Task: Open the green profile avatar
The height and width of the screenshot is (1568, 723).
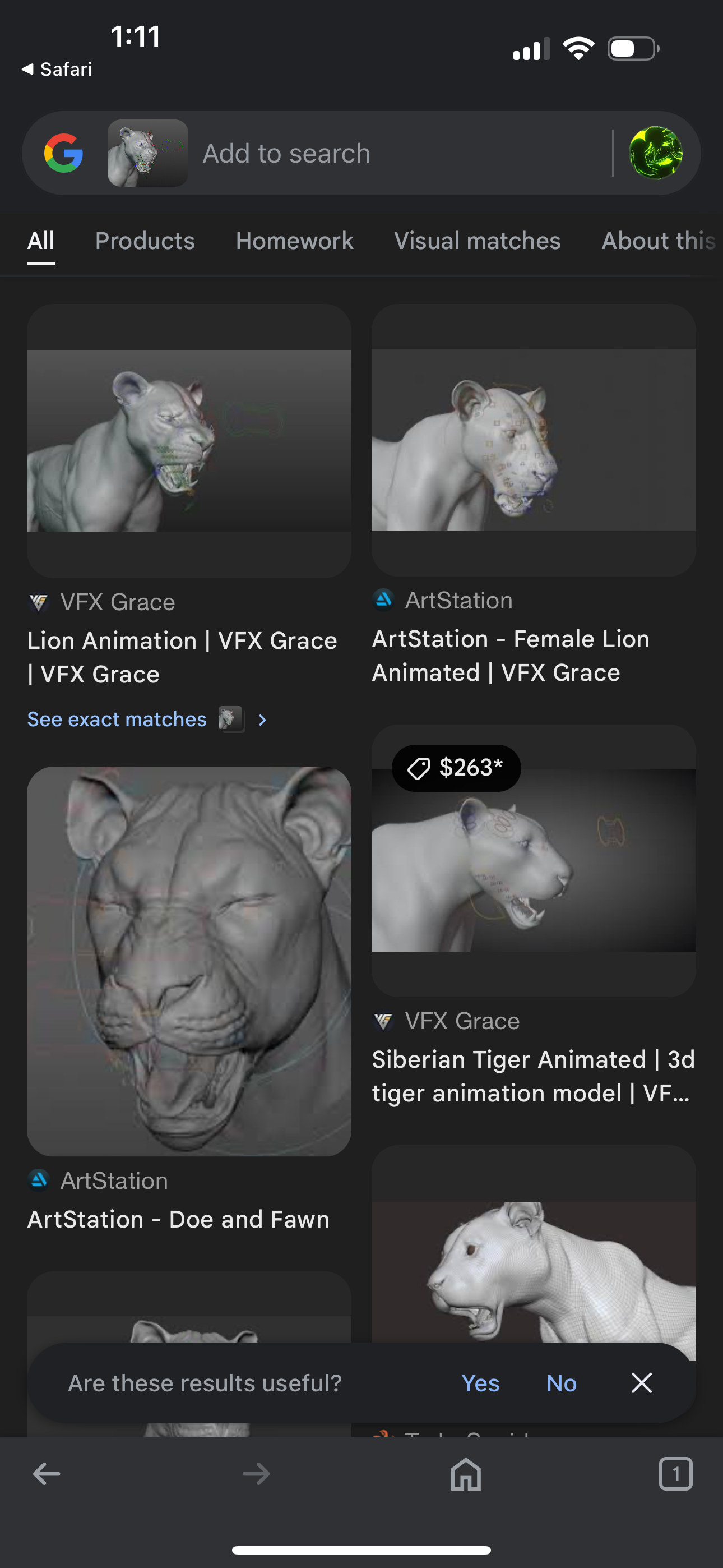Action: (x=655, y=153)
